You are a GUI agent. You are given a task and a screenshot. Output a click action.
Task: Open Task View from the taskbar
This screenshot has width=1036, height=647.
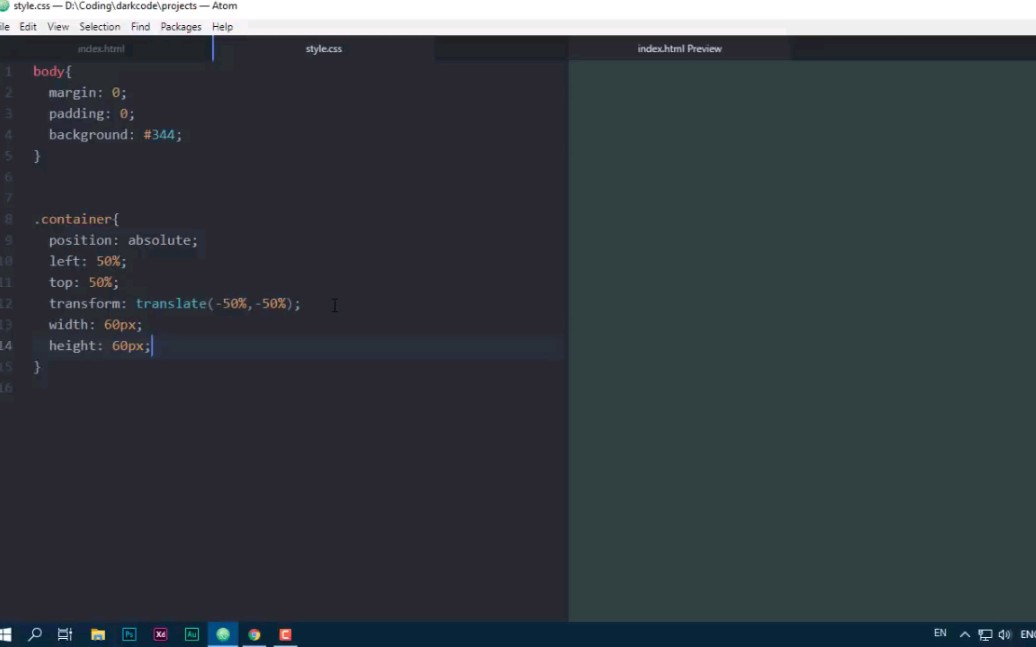coord(64,634)
